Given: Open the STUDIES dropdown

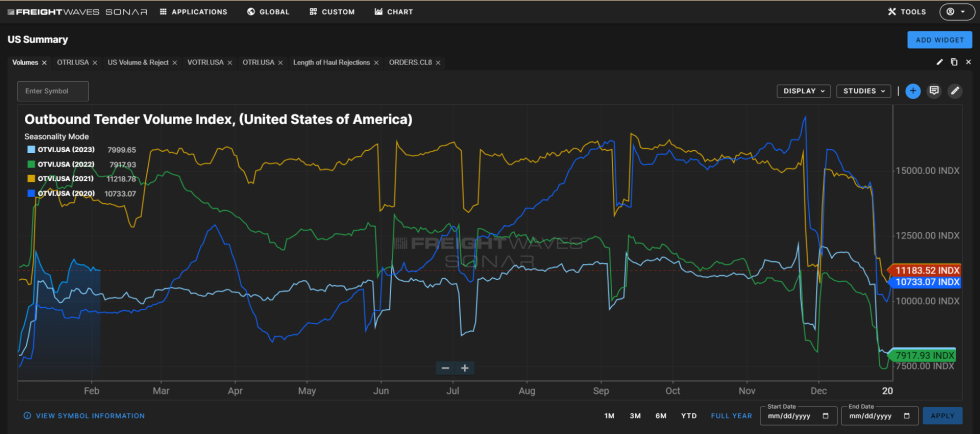Looking at the screenshot, I should [x=863, y=91].
